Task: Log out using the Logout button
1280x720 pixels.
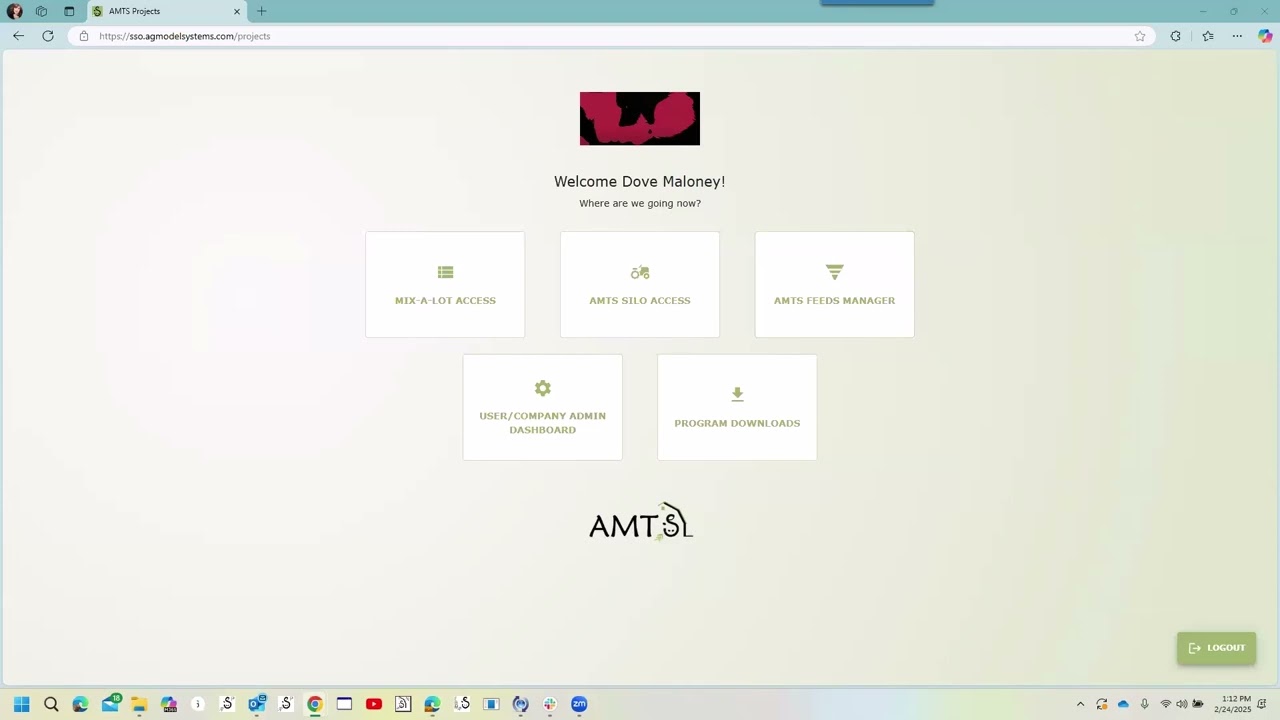Action: pyautogui.click(x=1216, y=648)
